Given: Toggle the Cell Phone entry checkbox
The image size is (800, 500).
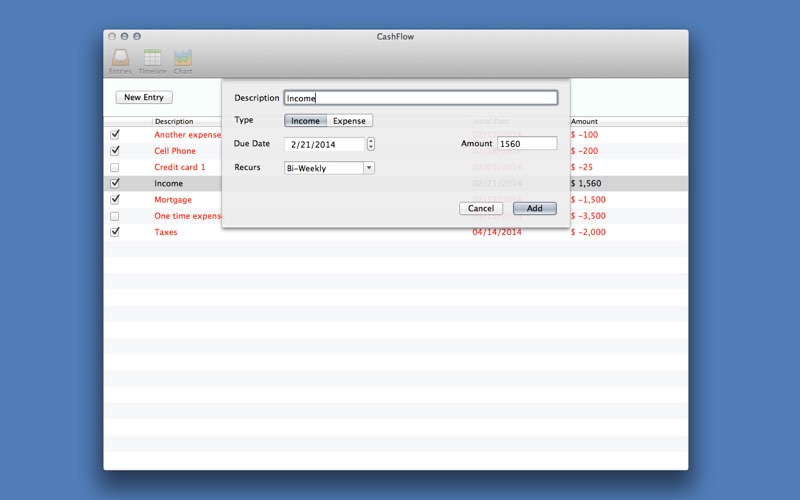Looking at the screenshot, I should pyautogui.click(x=114, y=151).
